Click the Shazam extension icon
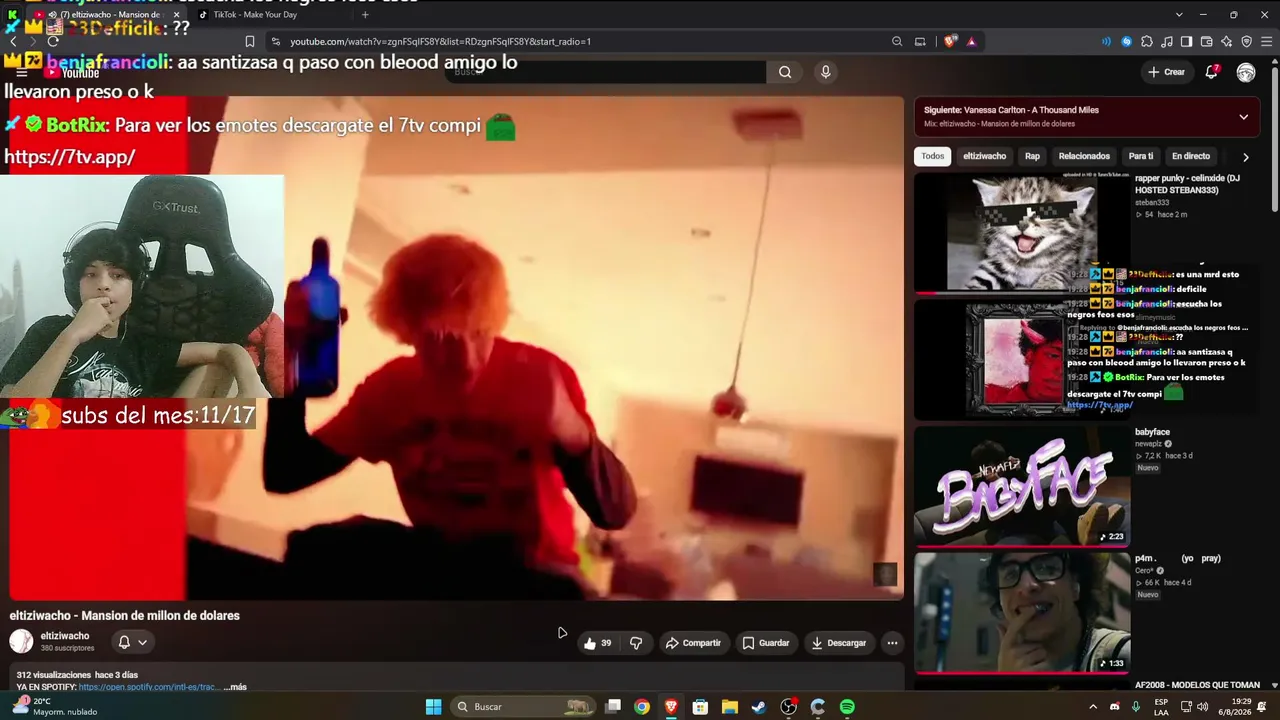 pos(1127,42)
